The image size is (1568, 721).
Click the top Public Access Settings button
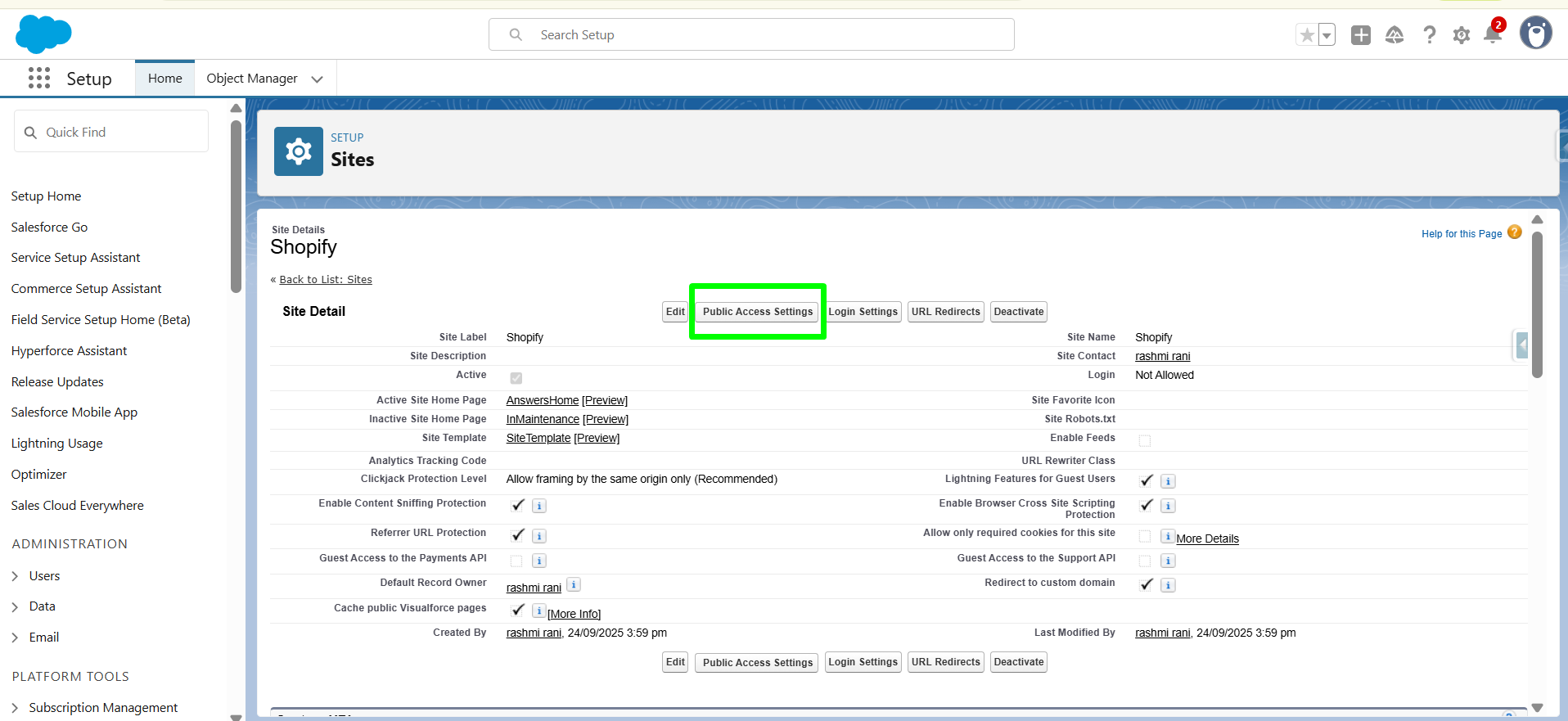coord(757,312)
